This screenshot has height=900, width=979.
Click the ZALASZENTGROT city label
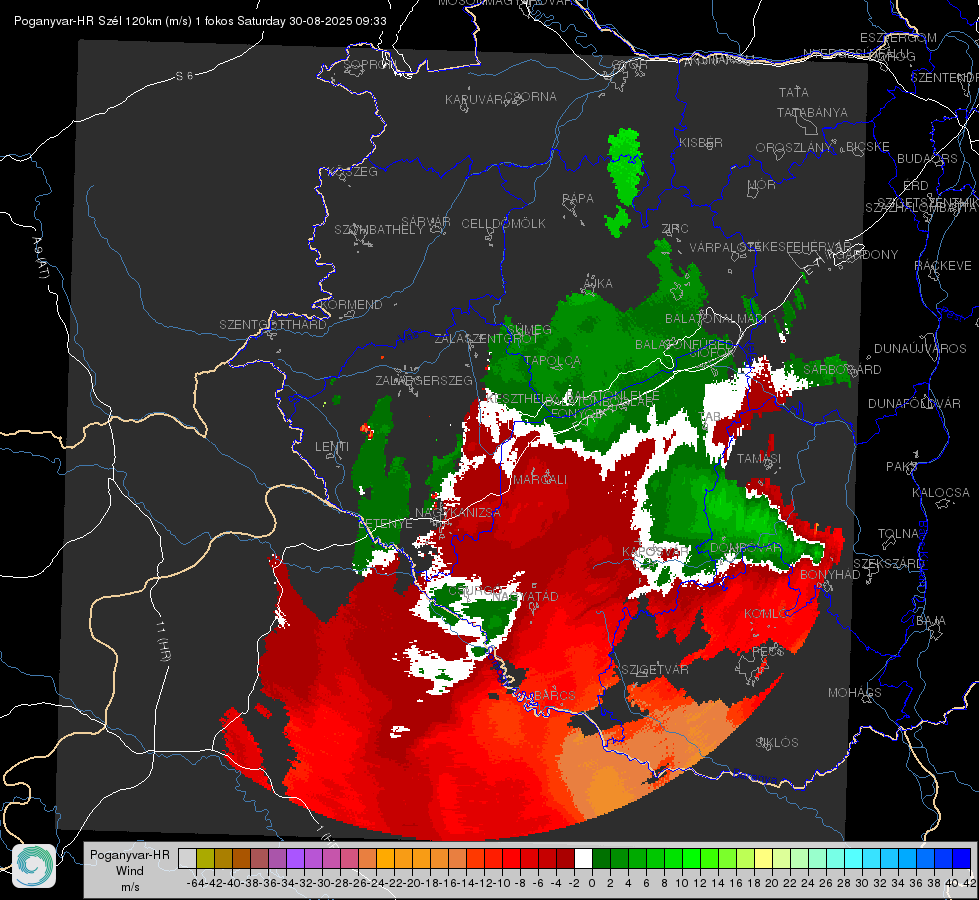pos(486,339)
